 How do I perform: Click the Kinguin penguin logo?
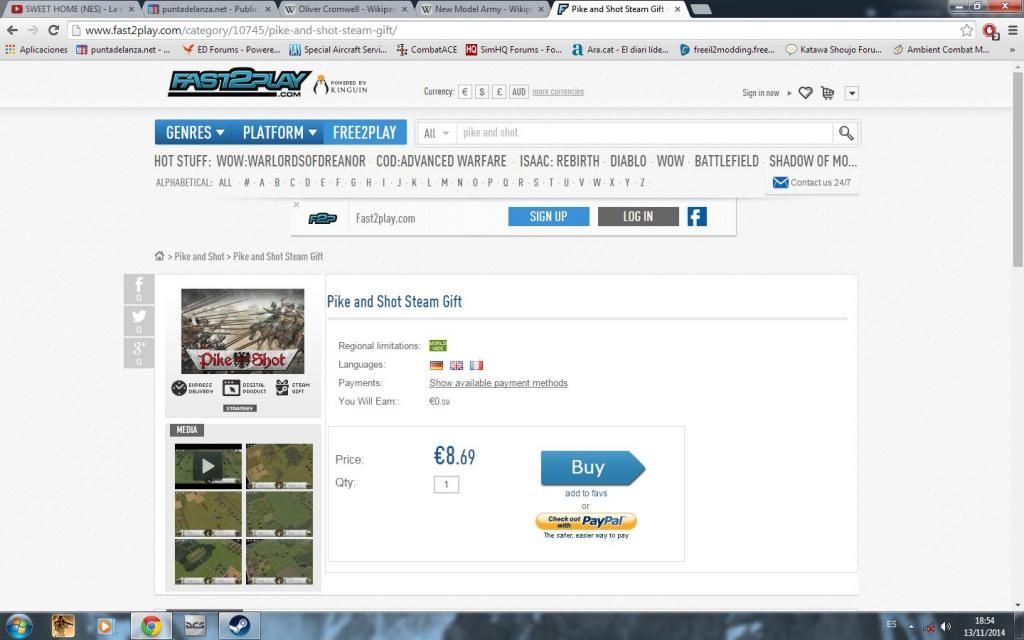(340, 86)
